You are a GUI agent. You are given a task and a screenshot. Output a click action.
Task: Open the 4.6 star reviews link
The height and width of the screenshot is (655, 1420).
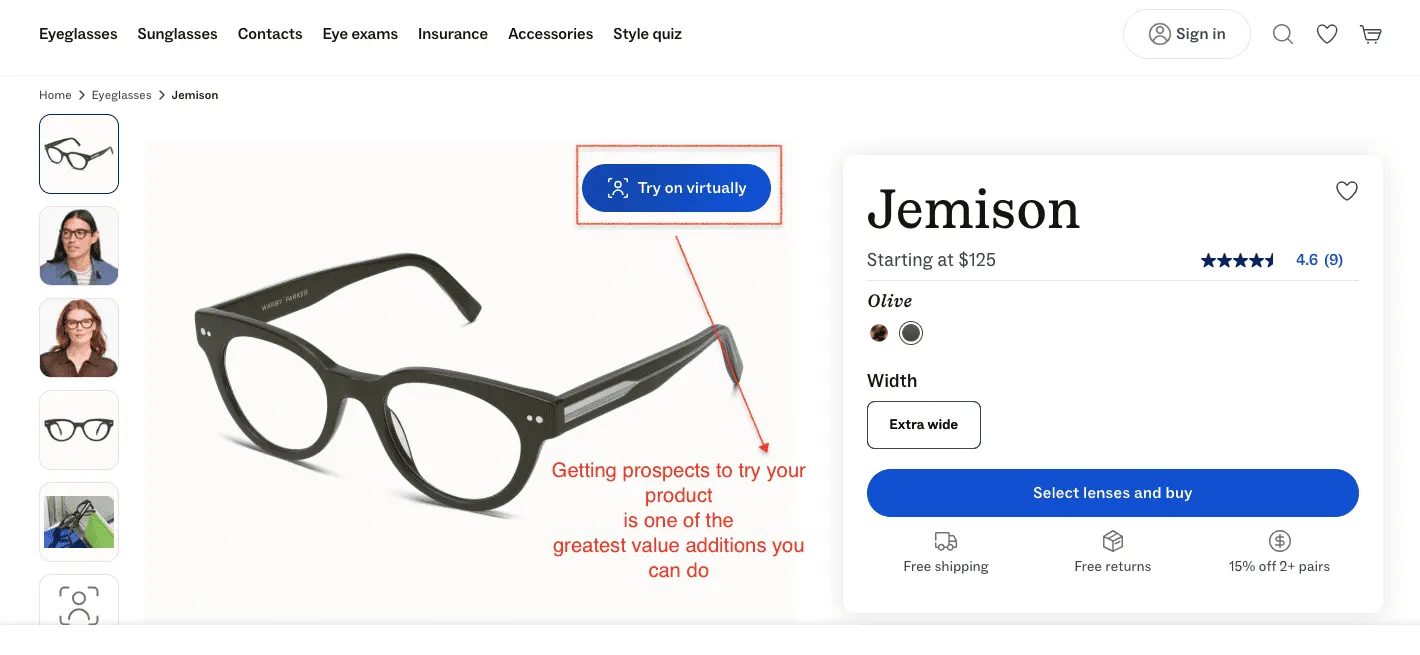pyautogui.click(x=1320, y=259)
